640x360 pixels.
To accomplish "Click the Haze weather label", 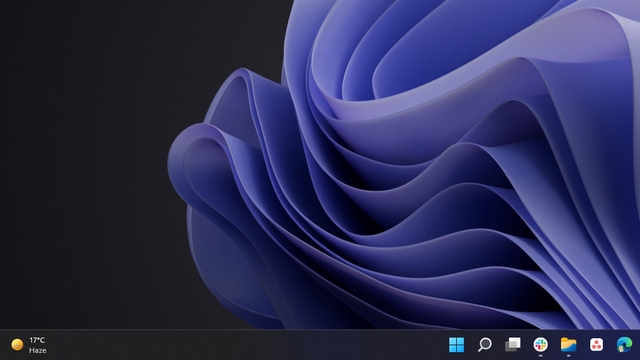I will coord(38,350).
